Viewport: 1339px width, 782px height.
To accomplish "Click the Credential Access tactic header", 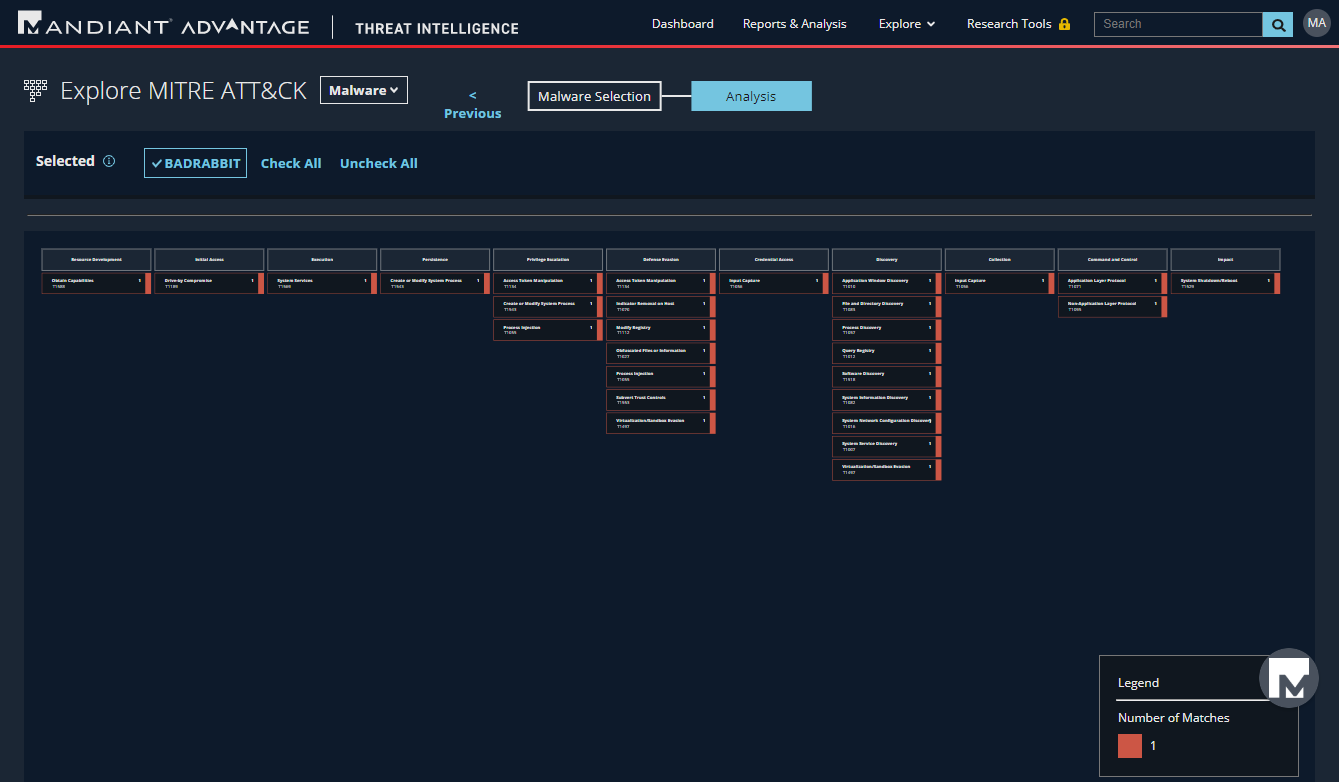I will tap(774, 259).
